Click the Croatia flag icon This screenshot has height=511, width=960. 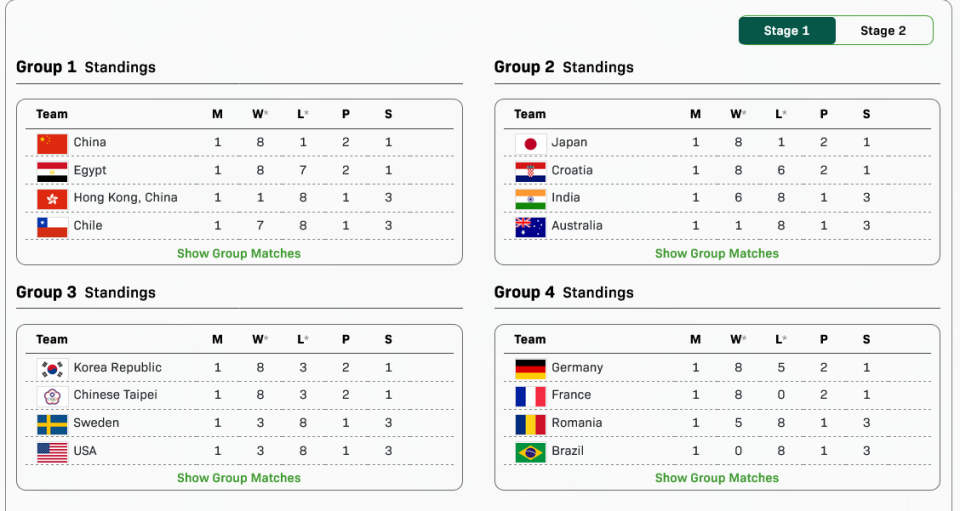pos(530,171)
